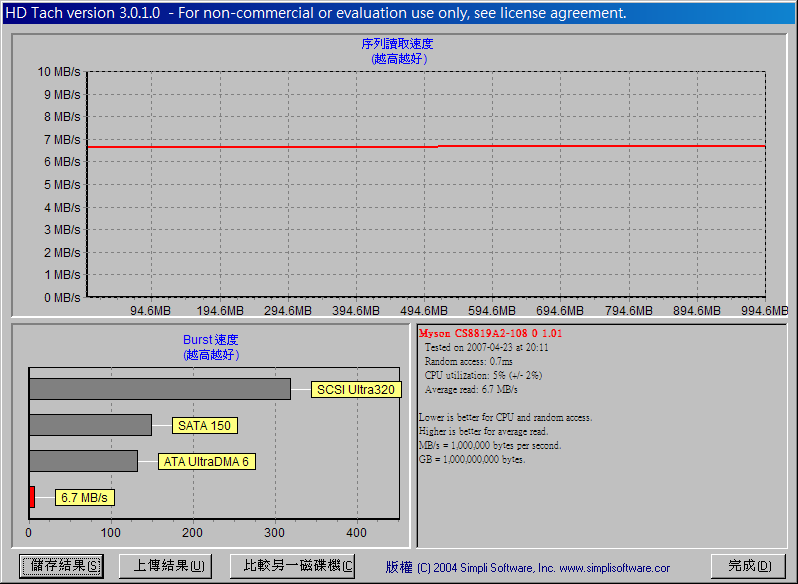798x584 pixels.
Task: Click the Average read: 6.7 MB/s line
Action: click(471, 389)
